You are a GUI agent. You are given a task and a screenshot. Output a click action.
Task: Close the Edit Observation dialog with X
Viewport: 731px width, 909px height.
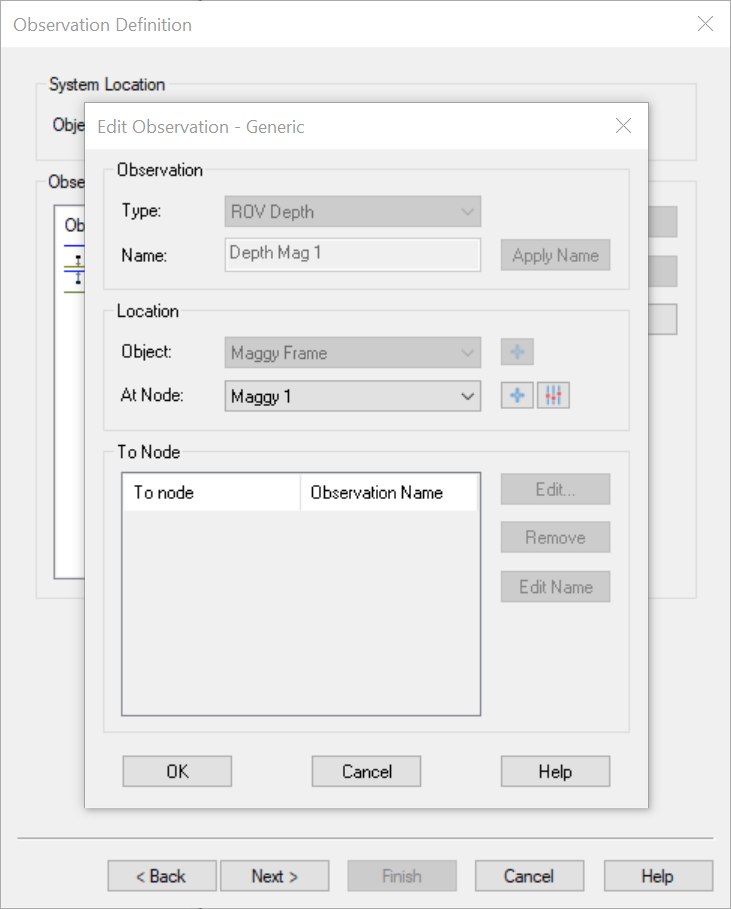point(623,126)
